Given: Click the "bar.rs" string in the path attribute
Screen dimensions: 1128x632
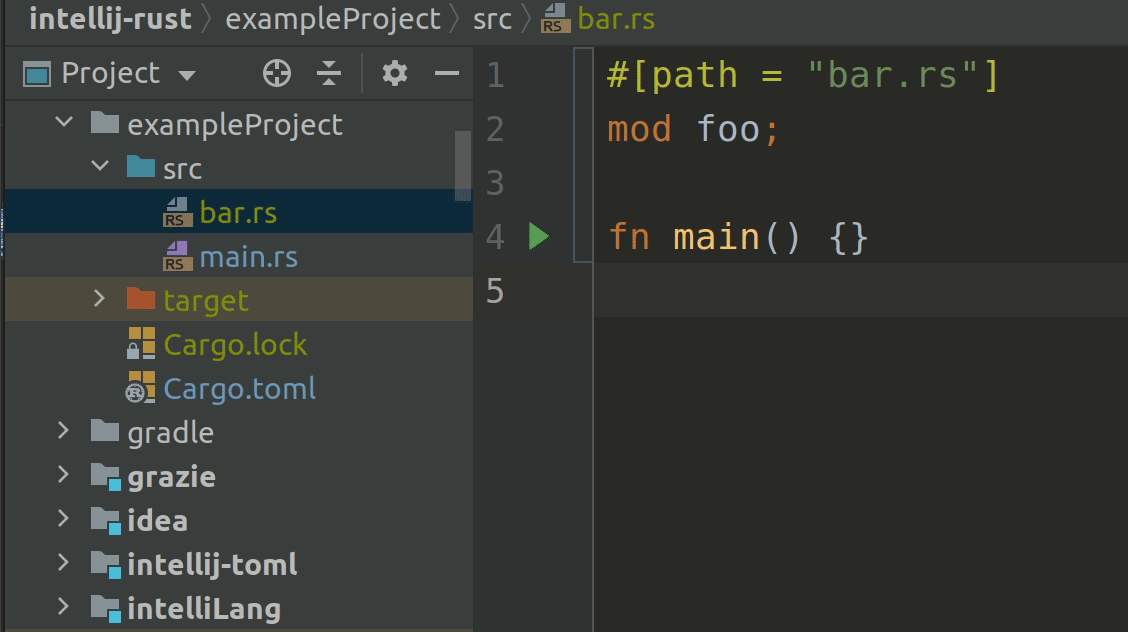Looking at the screenshot, I should (892, 75).
